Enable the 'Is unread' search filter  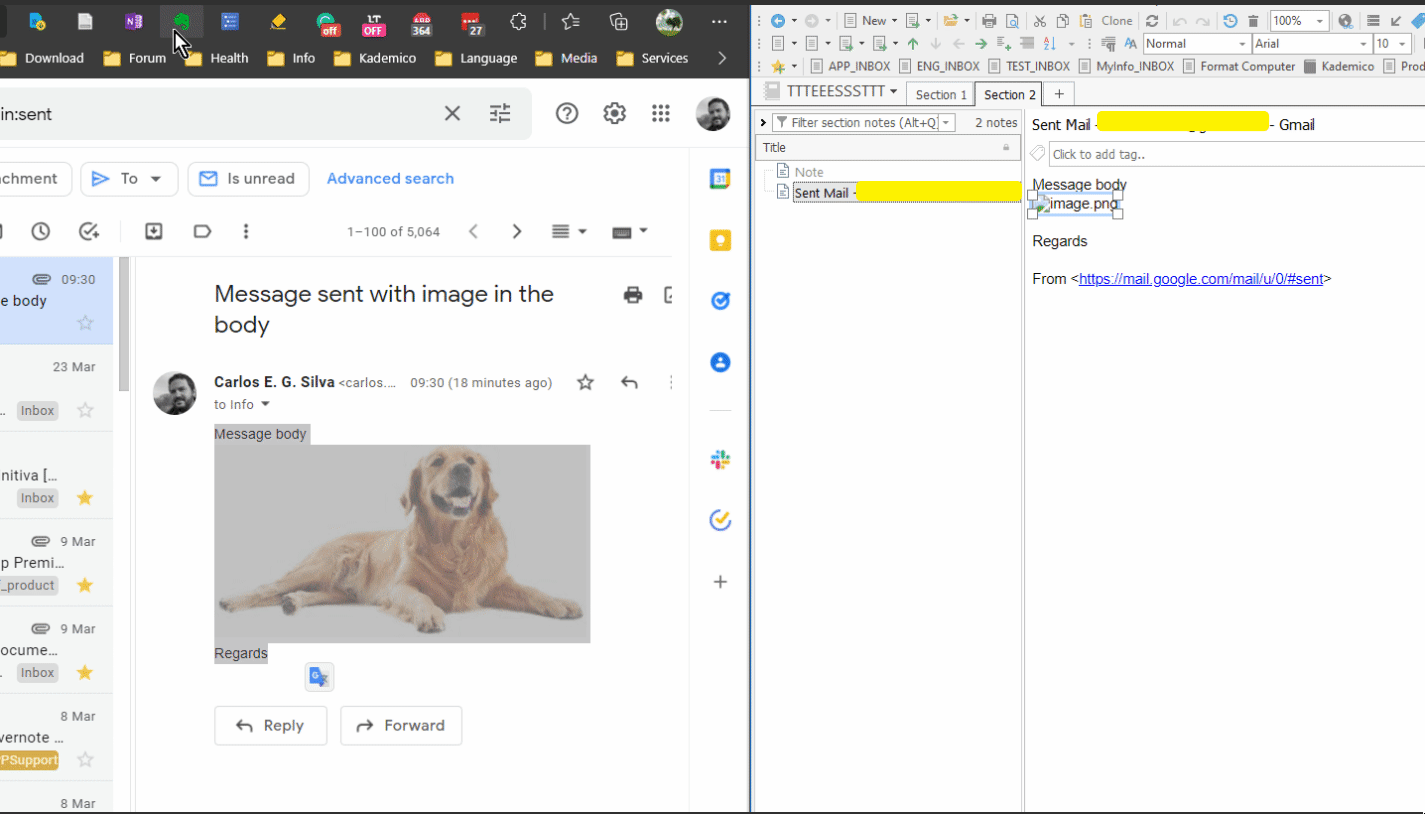coord(248,179)
